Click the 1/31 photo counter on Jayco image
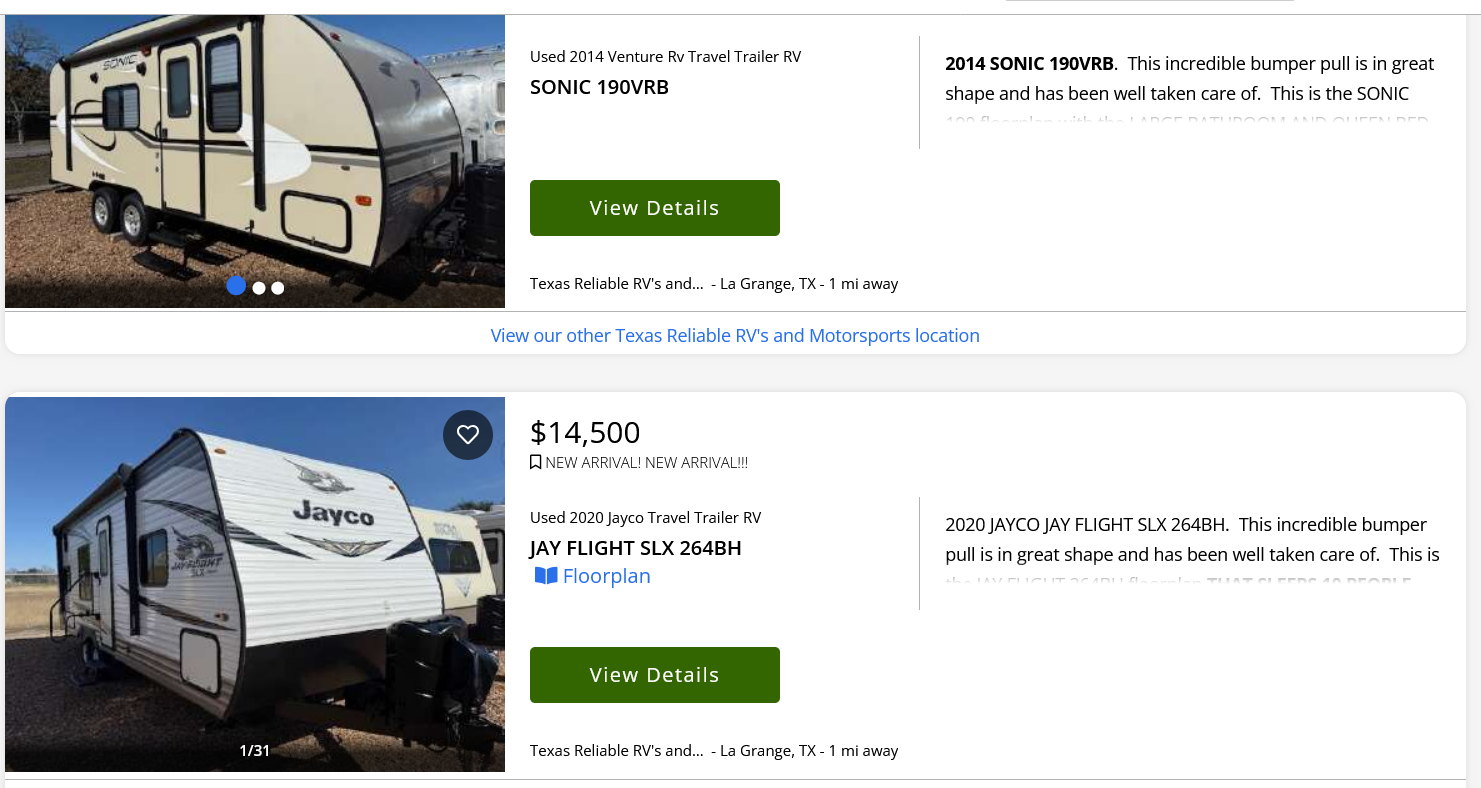Viewport: 1481px width, 788px height. [254, 750]
